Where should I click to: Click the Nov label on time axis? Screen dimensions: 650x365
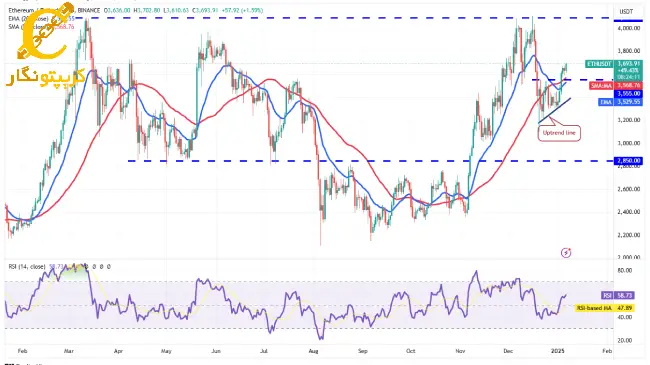pos(460,351)
